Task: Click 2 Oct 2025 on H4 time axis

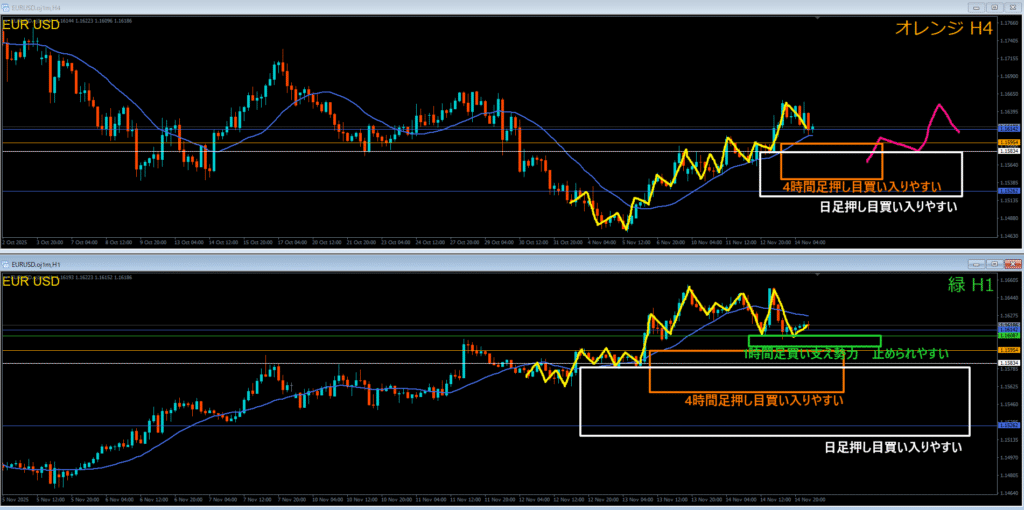Action: [12, 242]
